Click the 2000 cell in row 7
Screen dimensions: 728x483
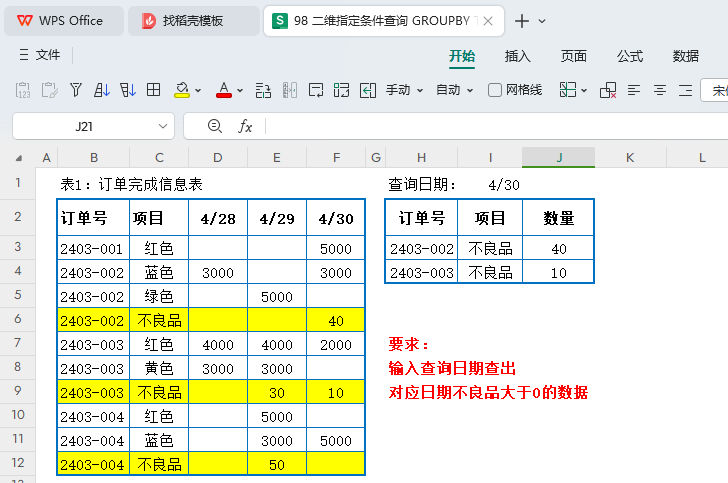pyautogui.click(x=336, y=344)
